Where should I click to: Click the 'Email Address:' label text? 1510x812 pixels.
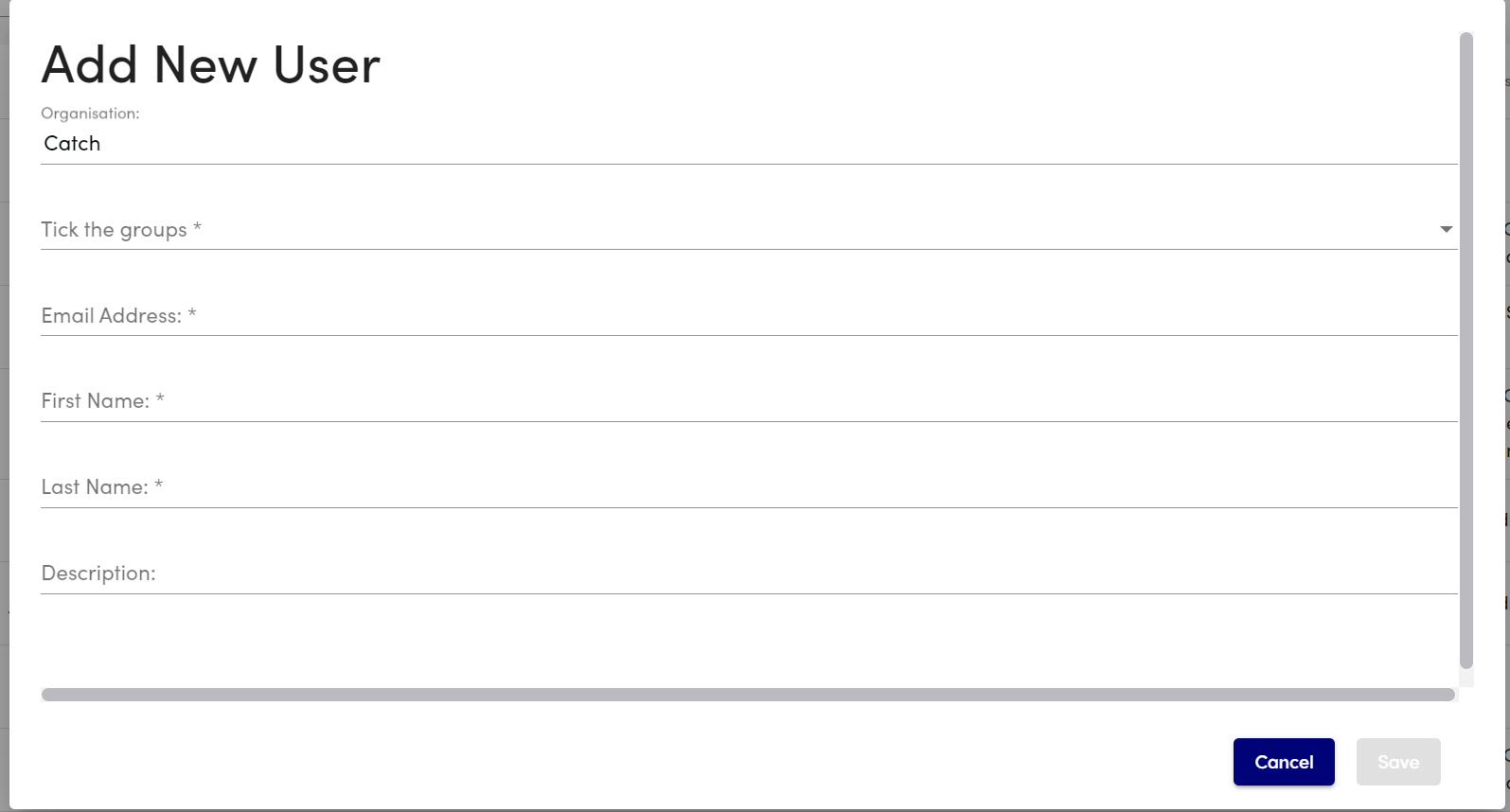pos(111,316)
